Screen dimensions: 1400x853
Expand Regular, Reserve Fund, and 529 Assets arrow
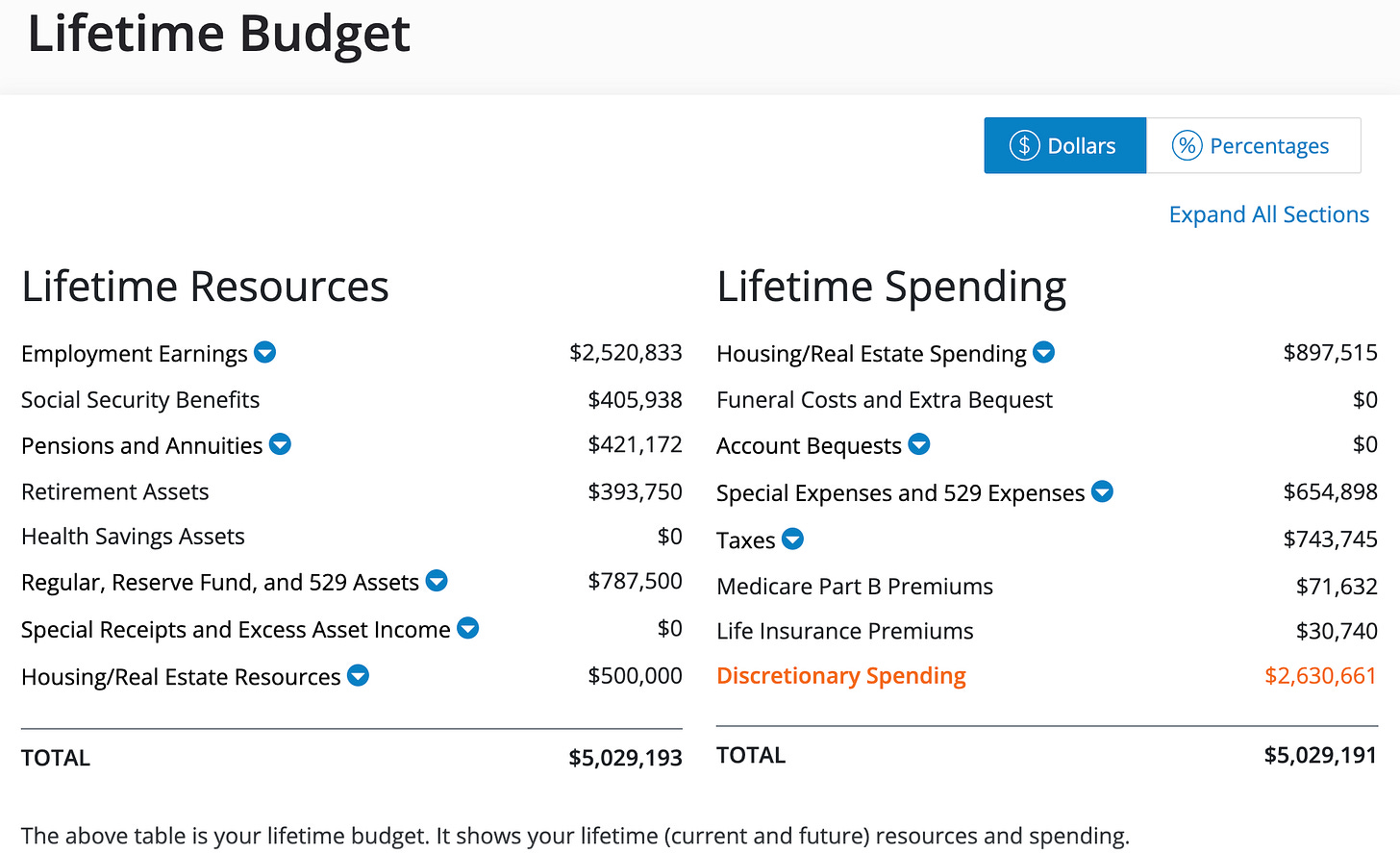coord(437,581)
